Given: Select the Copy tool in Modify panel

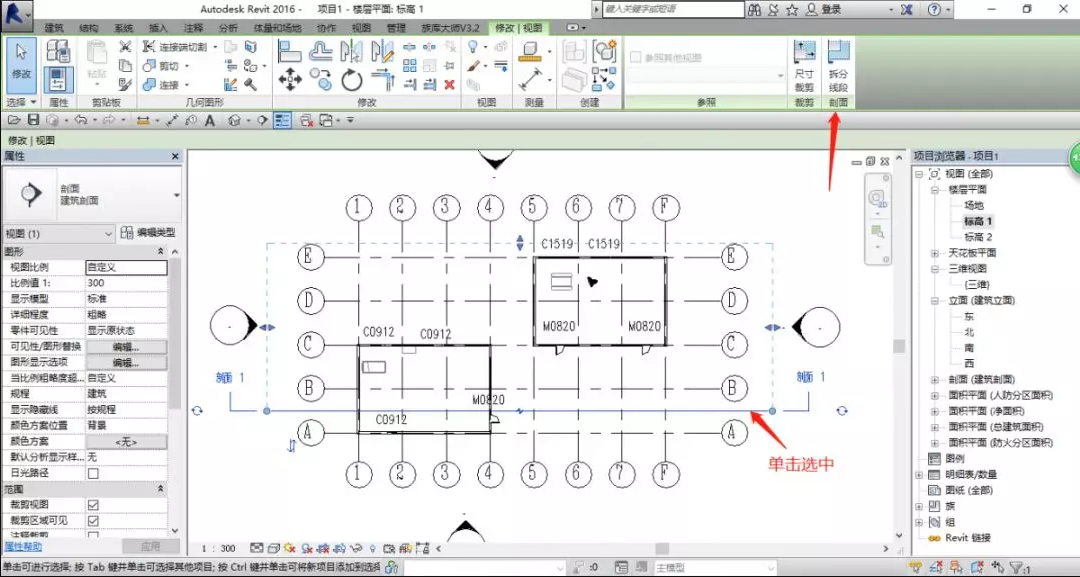Looking at the screenshot, I should 321,81.
